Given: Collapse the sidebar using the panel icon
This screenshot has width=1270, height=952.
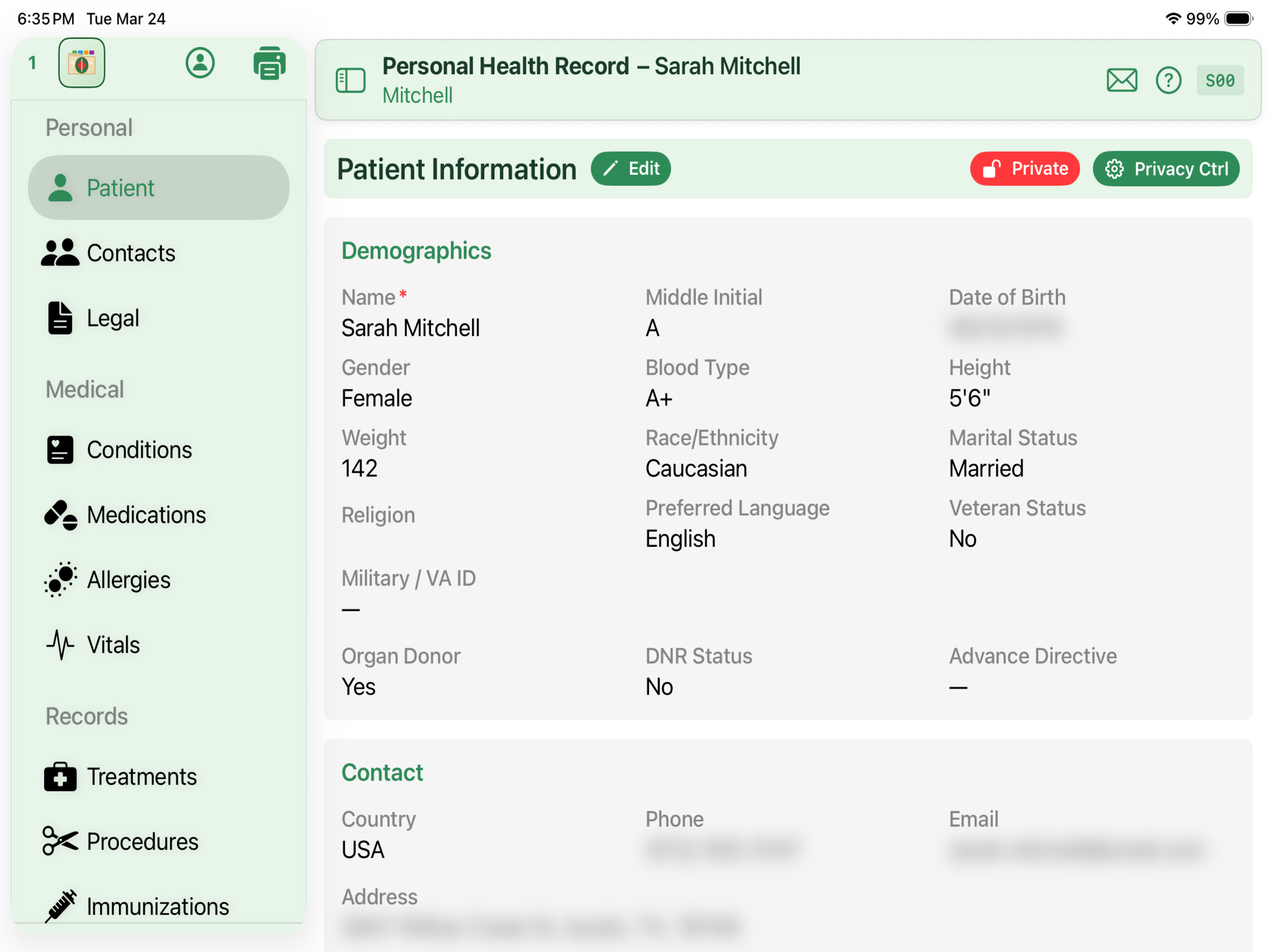Looking at the screenshot, I should [x=351, y=80].
